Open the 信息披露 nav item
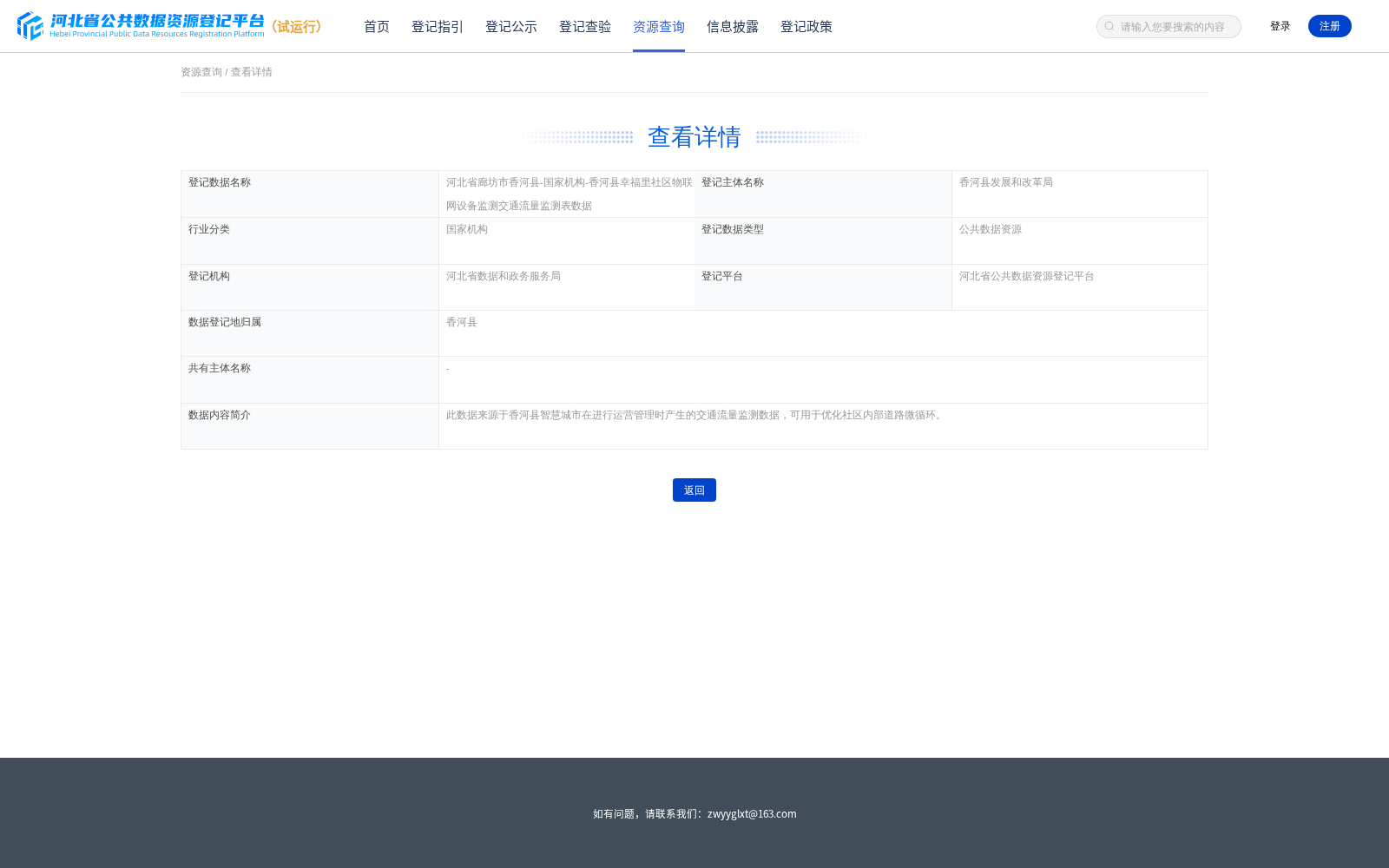Image resolution: width=1389 pixels, height=868 pixels. pos(733,27)
